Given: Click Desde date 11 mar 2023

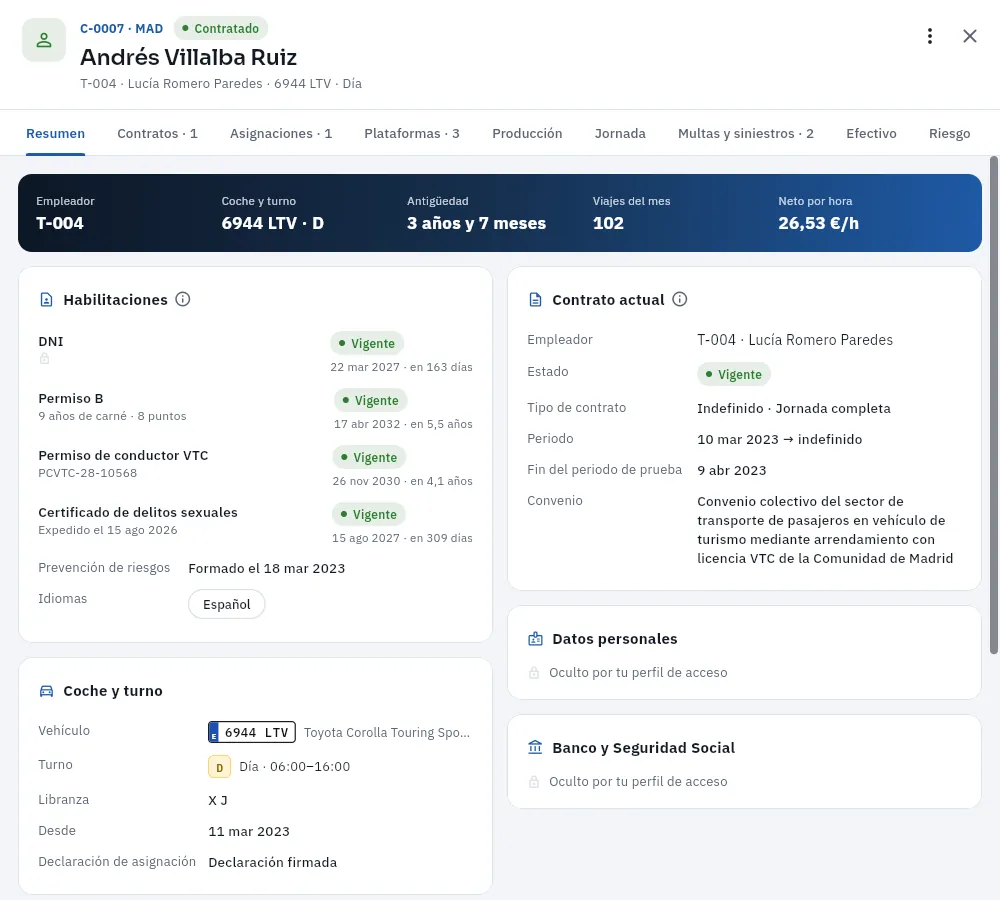Looking at the screenshot, I should coord(249,832).
